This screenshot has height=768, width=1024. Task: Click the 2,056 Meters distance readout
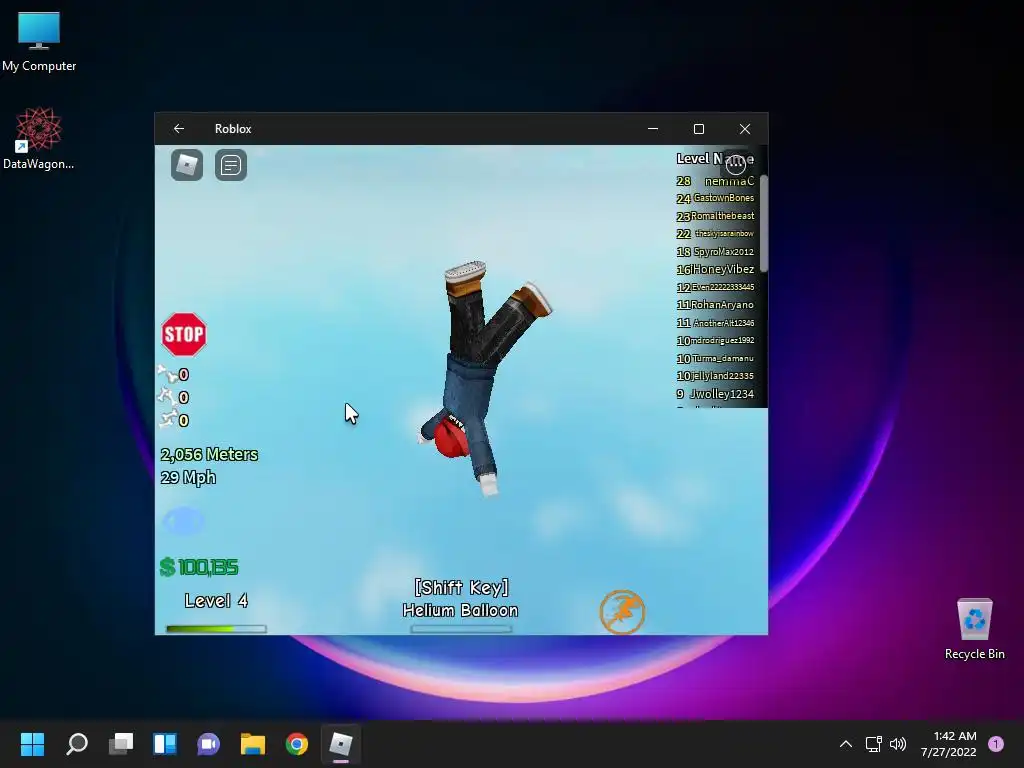pos(209,455)
